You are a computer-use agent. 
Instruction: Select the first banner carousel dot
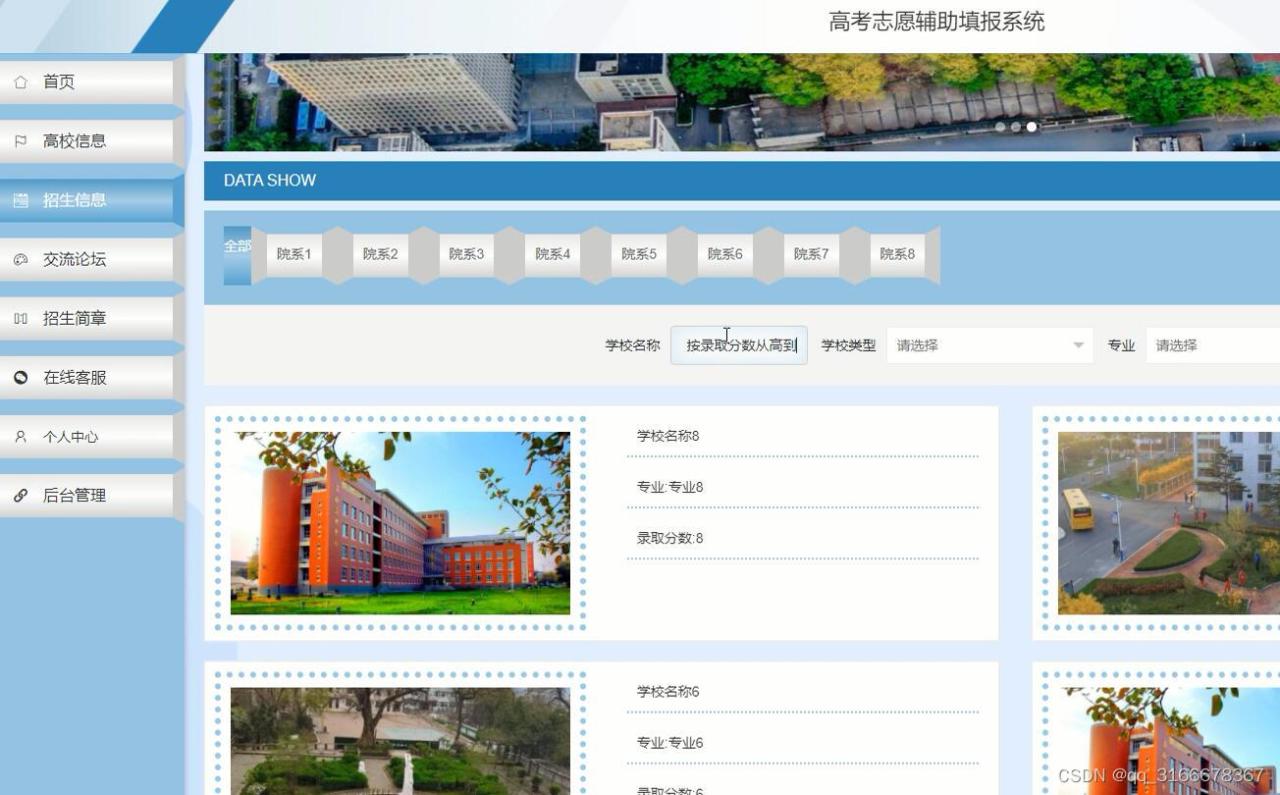coord(1000,127)
